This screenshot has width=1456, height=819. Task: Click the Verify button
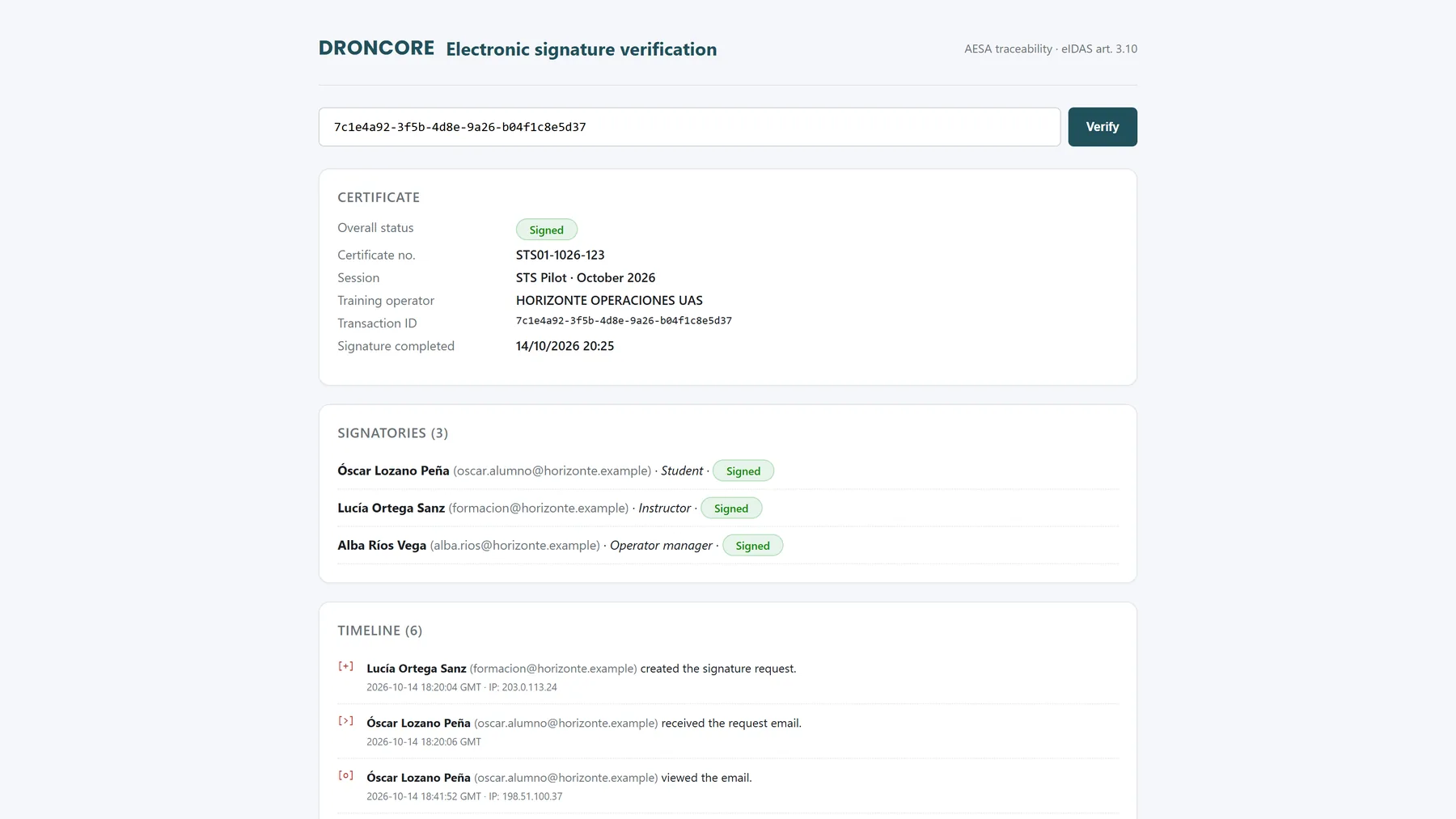click(1103, 127)
